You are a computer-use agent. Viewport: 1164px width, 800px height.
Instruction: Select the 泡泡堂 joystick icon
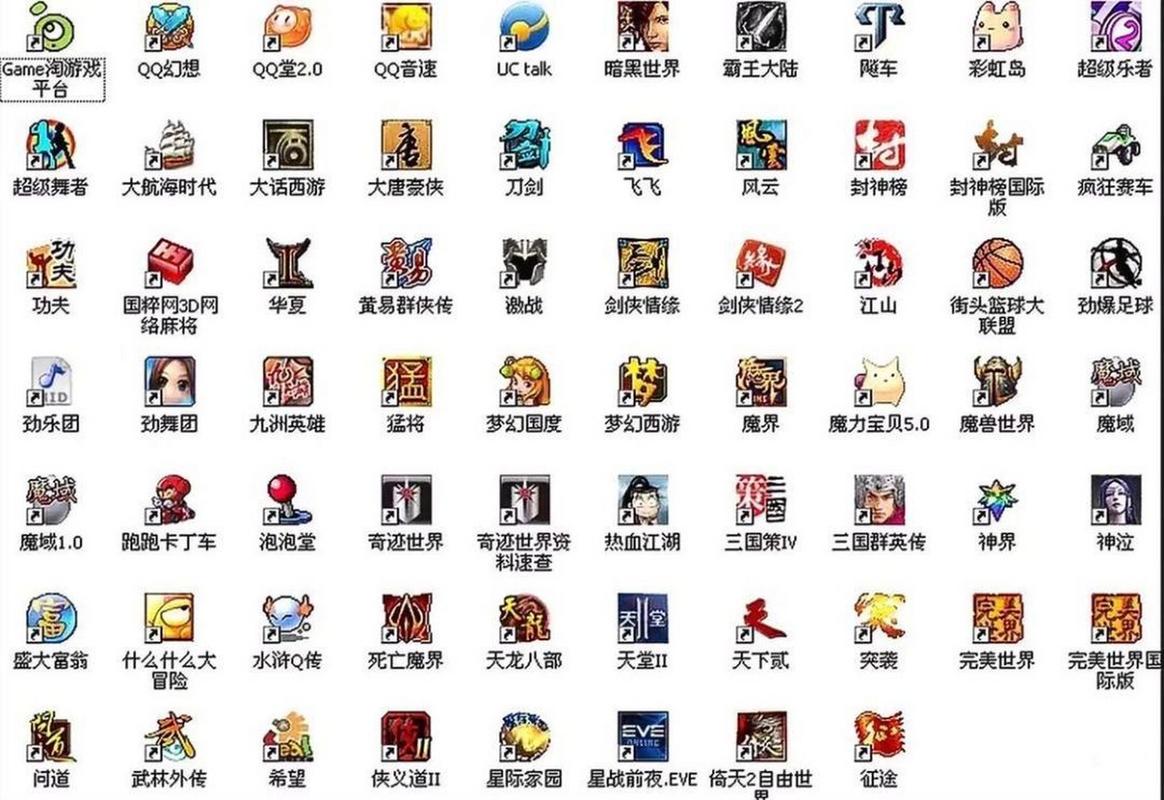pos(288,500)
